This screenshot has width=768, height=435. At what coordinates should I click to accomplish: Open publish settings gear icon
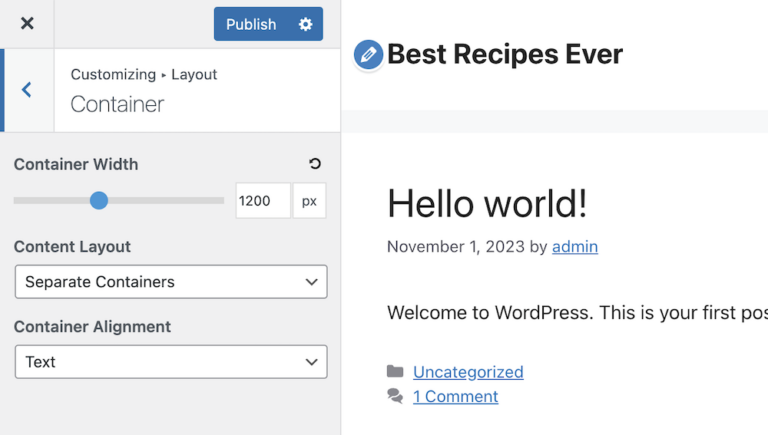[305, 24]
